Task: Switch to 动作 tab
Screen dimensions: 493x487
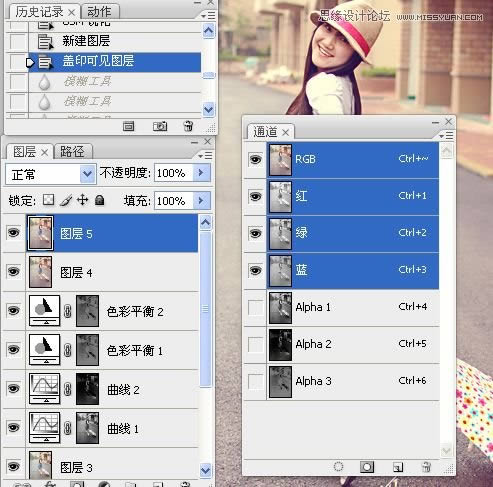Action: click(x=99, y=12)
